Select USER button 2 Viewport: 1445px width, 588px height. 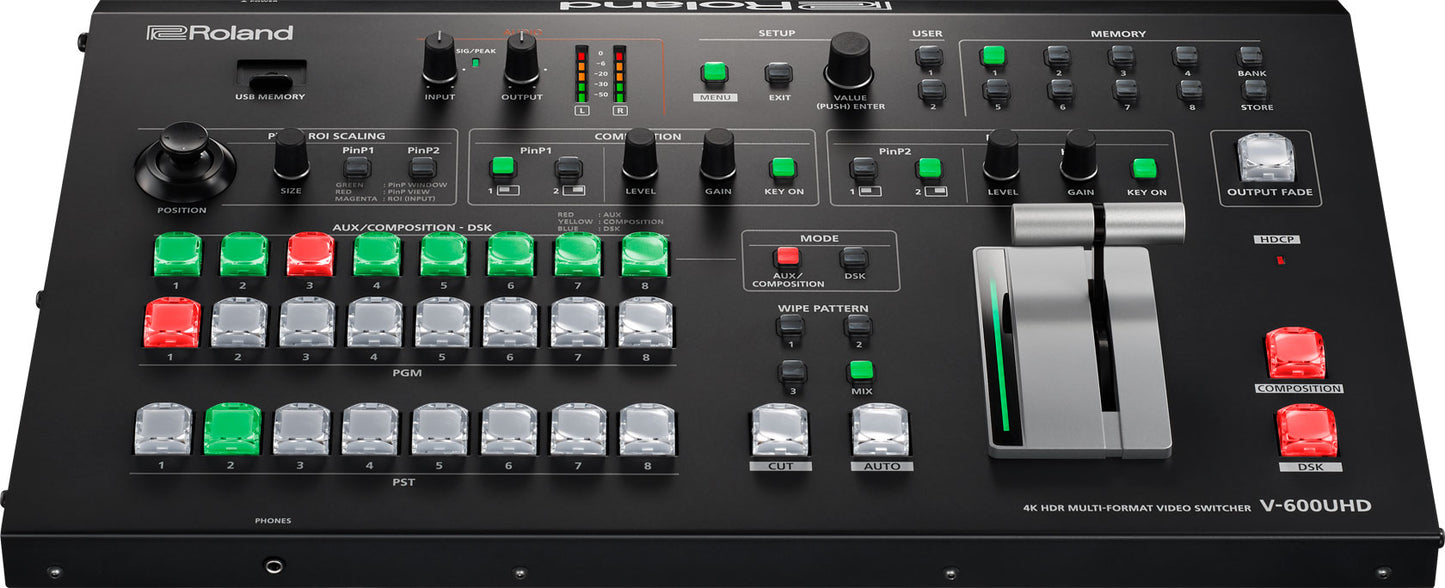coord(930,90)
